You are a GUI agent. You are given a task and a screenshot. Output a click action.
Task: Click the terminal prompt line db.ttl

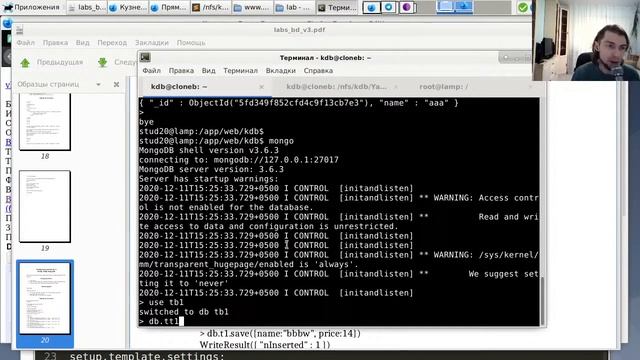click(x=161, y=321)
